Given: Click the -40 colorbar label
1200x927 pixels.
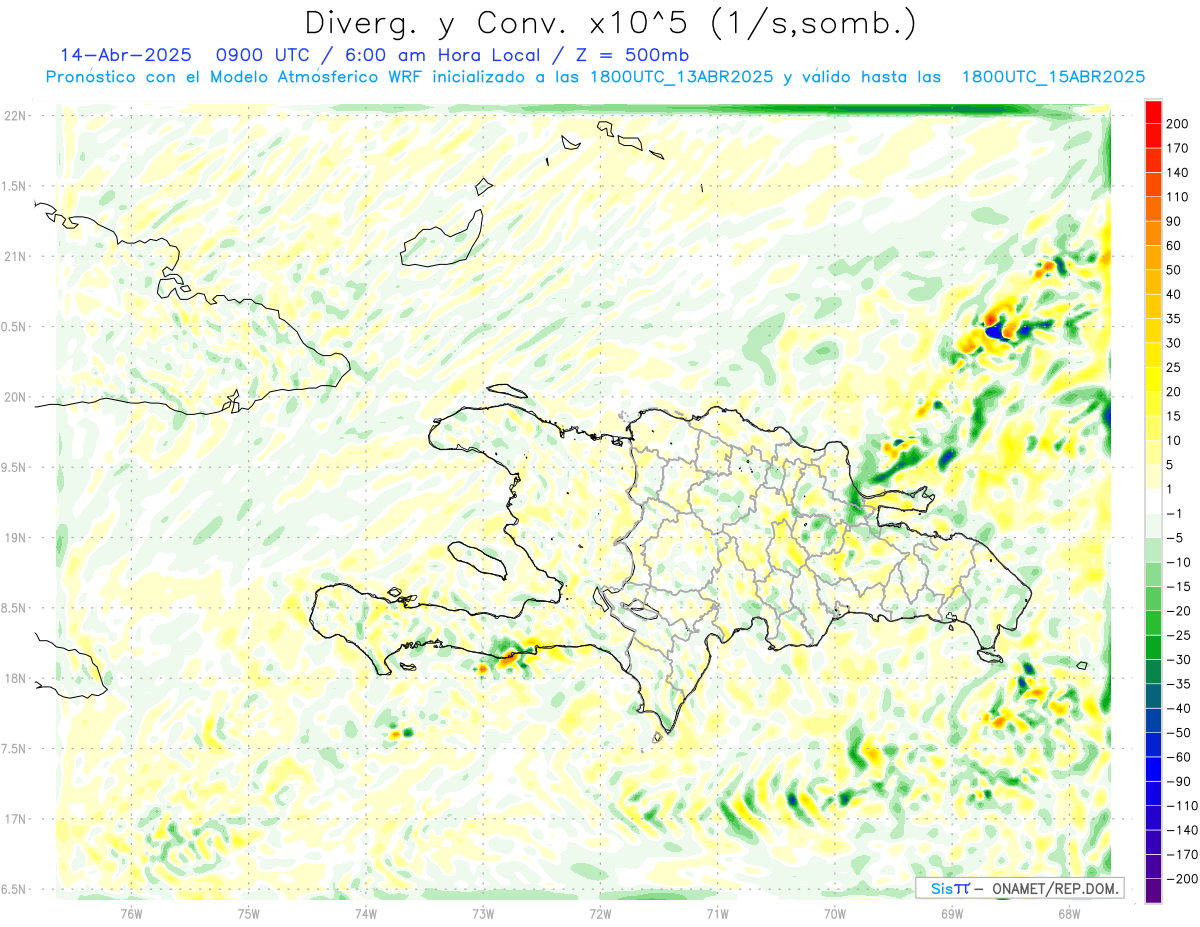Looking at the screenshot, I should [1176, 709].
